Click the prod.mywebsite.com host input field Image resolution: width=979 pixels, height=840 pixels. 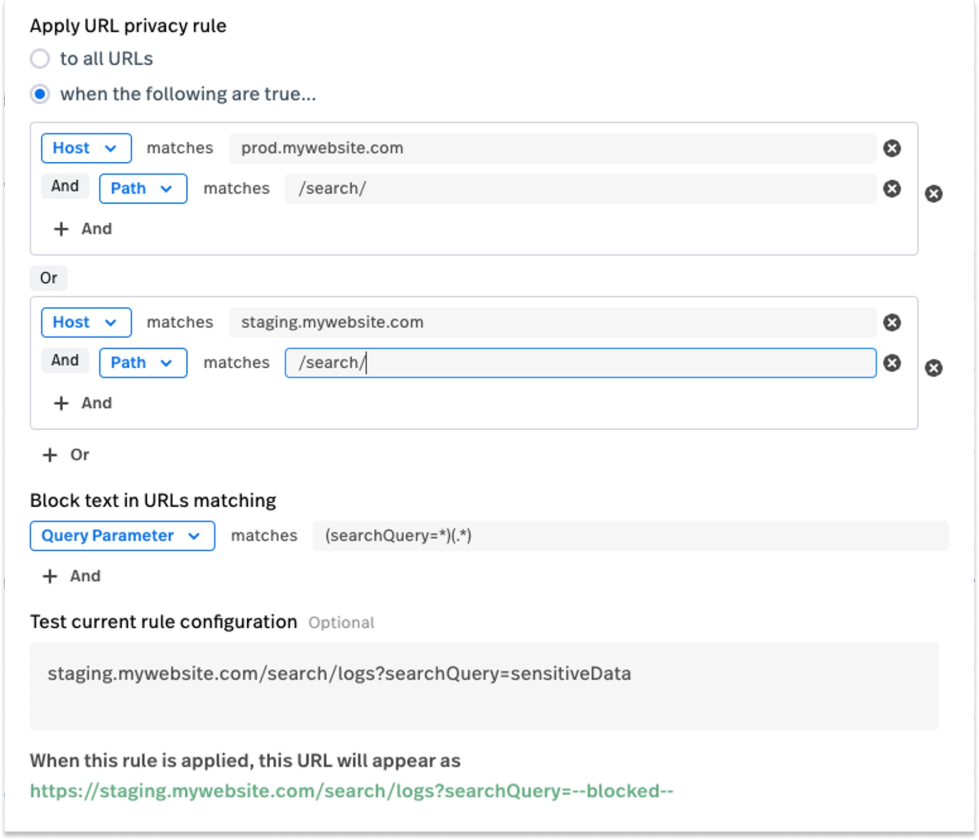click(x=553, y=148)
